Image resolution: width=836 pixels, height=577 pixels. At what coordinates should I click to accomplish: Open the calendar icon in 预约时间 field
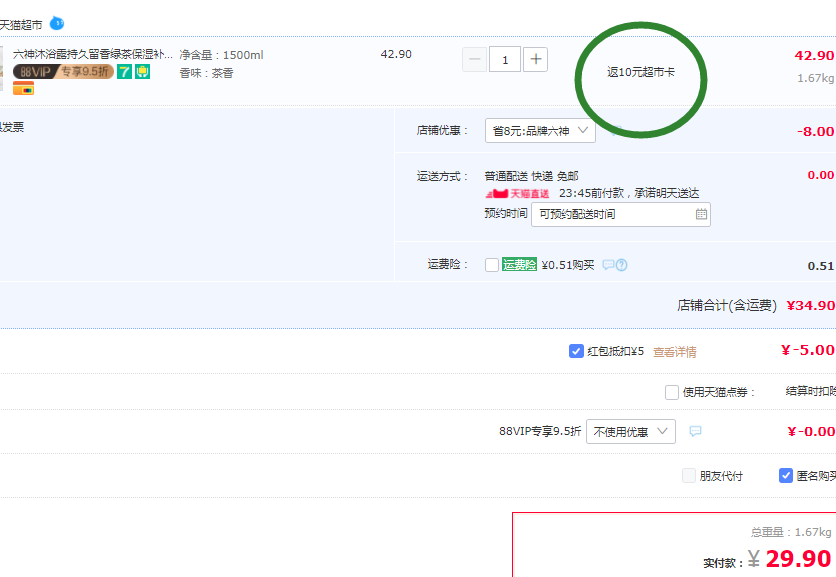(x=701, y=214)
